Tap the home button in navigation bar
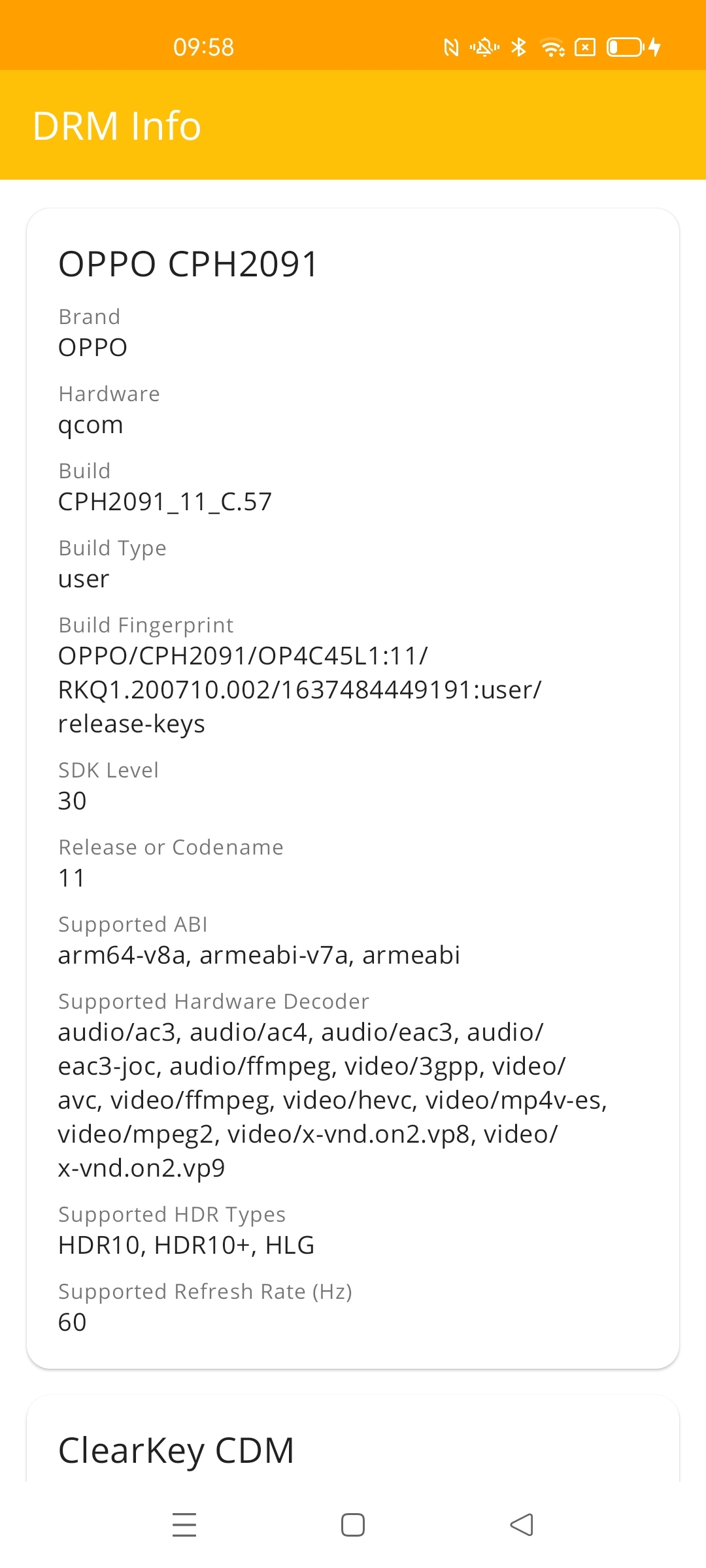The height and width of the screenshot is (1568, 706). 353,1524
